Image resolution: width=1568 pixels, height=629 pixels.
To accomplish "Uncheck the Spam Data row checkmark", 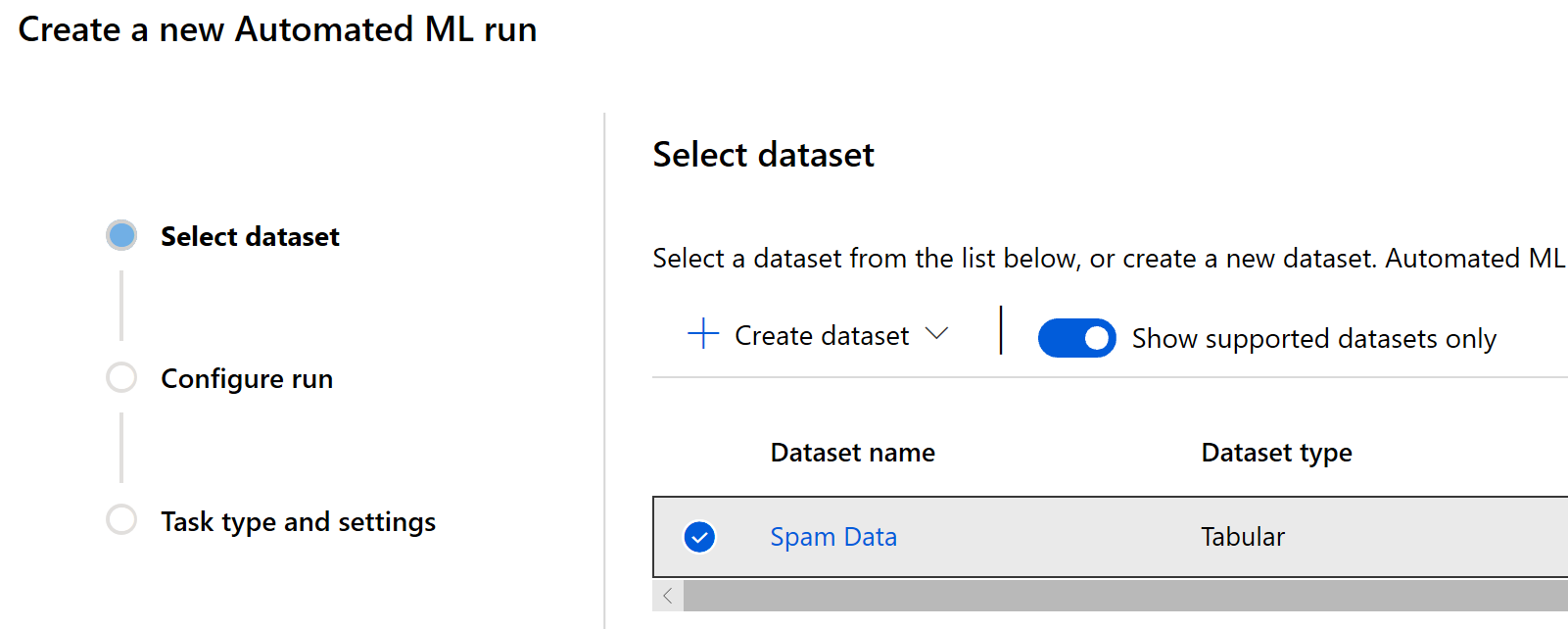I will click(x=699, y=537).
